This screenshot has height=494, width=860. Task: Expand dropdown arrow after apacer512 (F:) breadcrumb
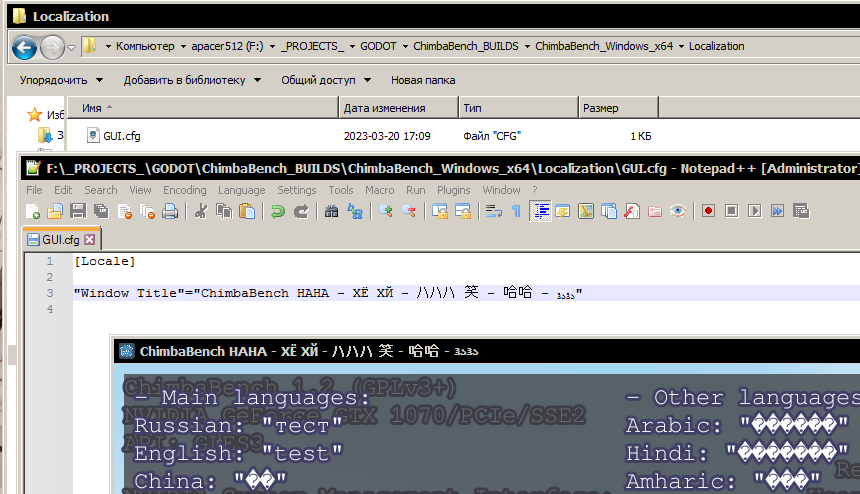pos(272,47)
